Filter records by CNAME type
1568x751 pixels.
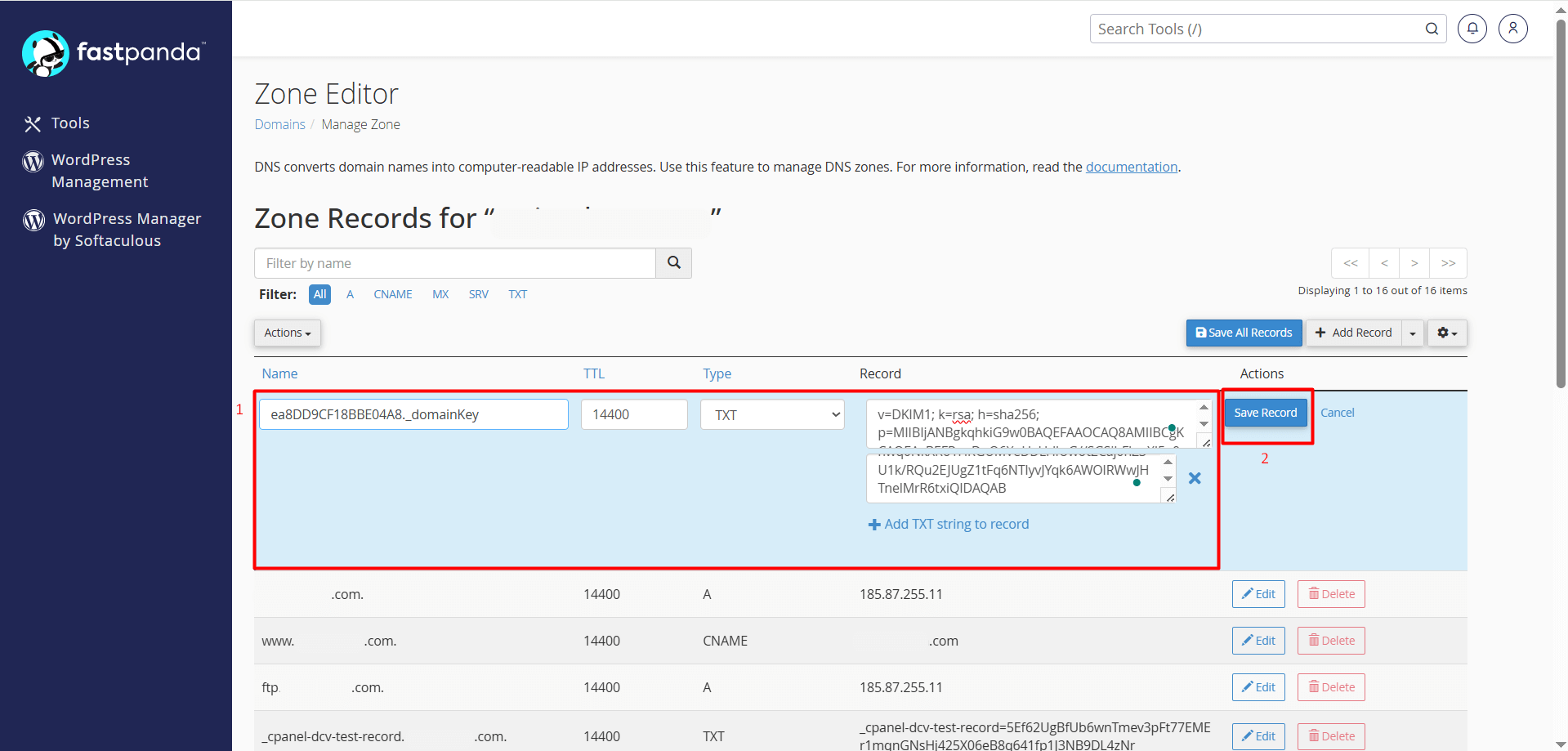click(x=393, y=294)
